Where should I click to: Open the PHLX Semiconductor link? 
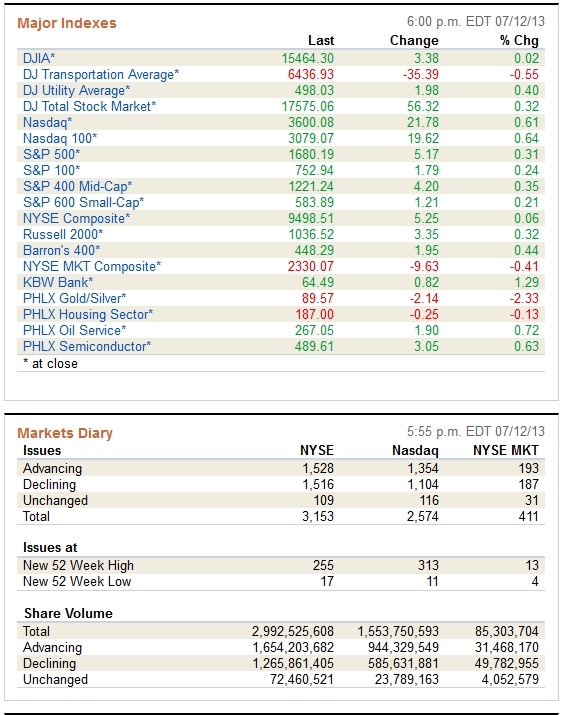pyautogui.click(x=87, y=346)
